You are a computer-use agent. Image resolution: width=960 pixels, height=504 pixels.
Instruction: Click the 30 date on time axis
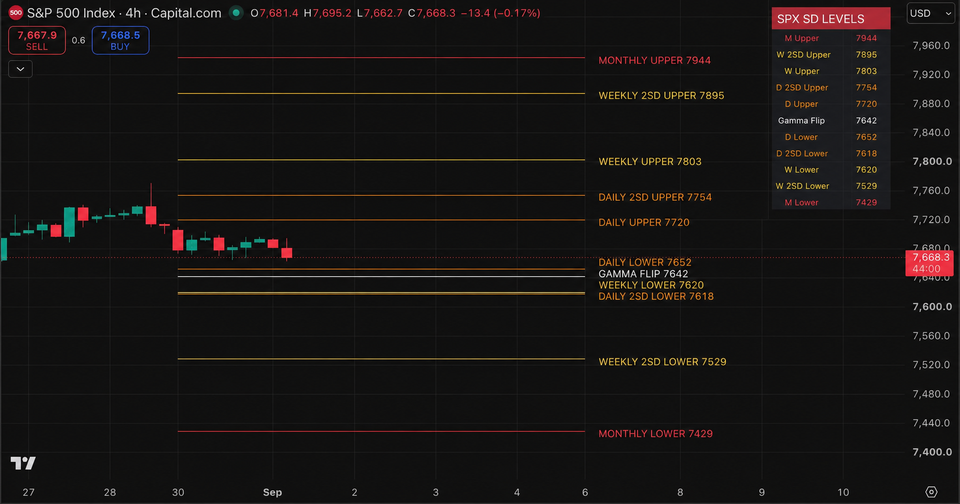178,492
